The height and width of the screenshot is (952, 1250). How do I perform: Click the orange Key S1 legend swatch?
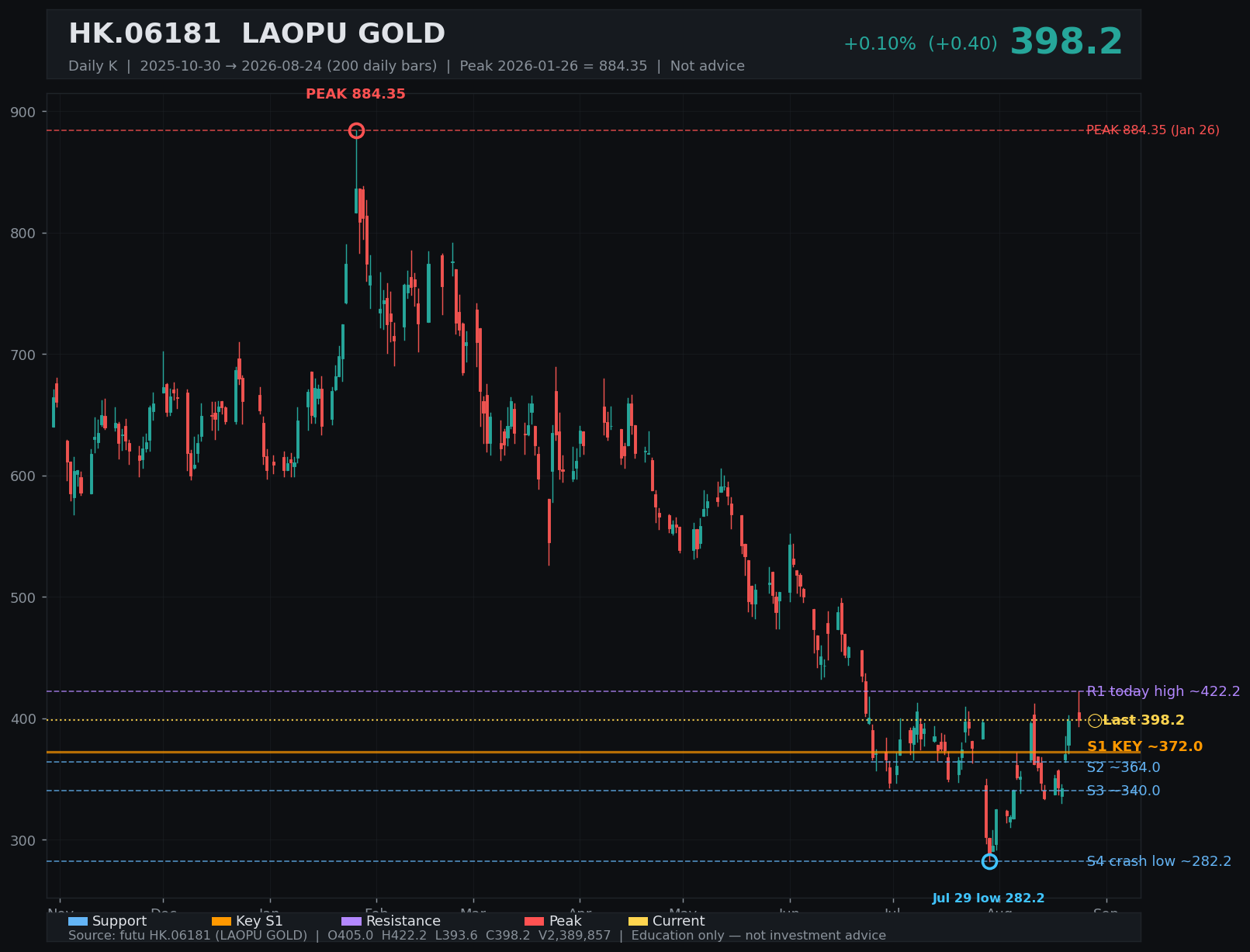tap(221, 921)
